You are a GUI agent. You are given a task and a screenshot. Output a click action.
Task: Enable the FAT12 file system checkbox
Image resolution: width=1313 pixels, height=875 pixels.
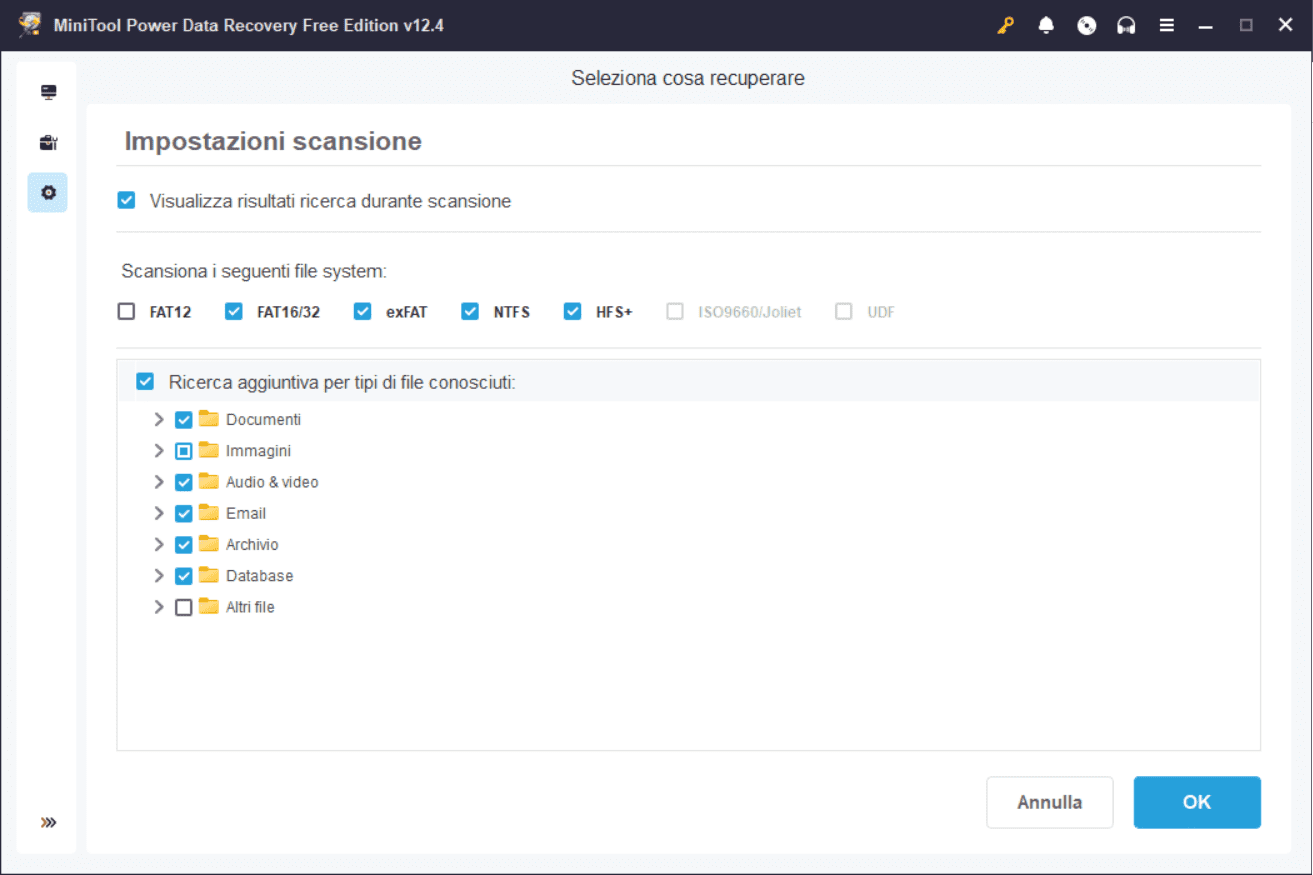click(x=126, y=312)
